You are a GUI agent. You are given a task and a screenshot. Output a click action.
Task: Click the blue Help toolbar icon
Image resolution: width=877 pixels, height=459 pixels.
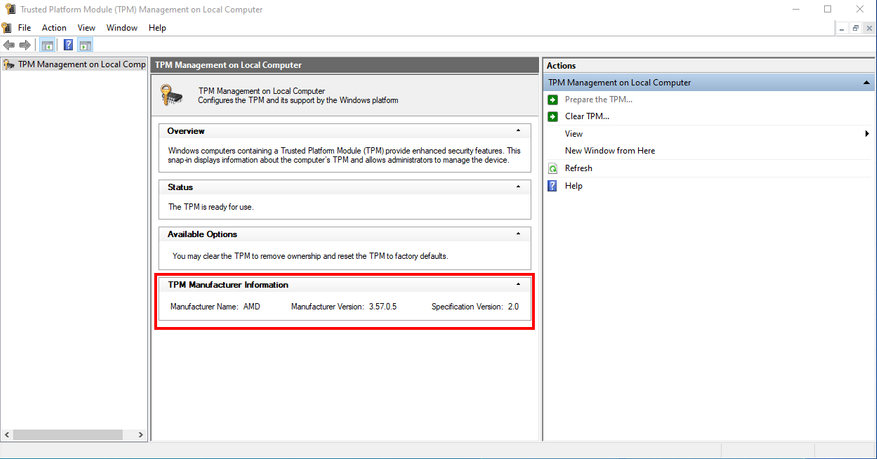[68, 45]
